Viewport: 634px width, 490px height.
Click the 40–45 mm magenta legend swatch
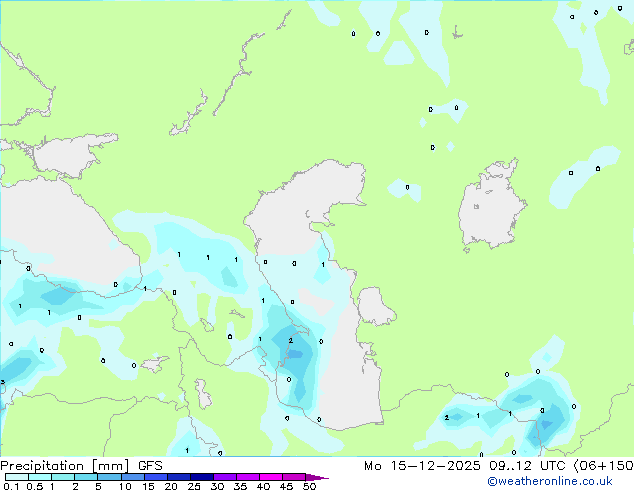(x=271, y=477)
